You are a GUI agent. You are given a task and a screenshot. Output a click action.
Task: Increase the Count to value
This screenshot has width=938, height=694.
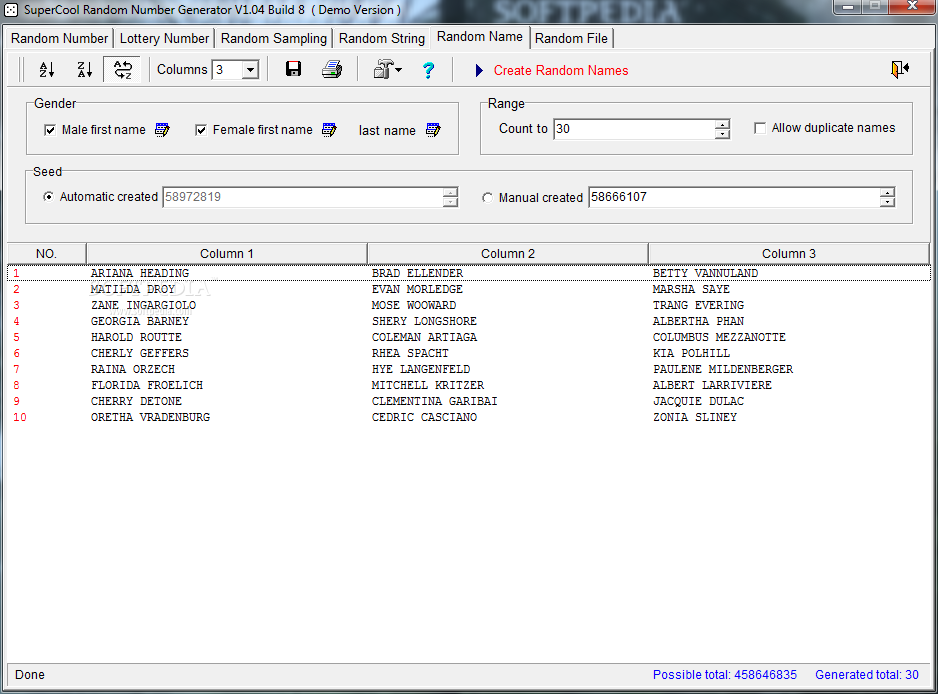[x=723, y=124]
